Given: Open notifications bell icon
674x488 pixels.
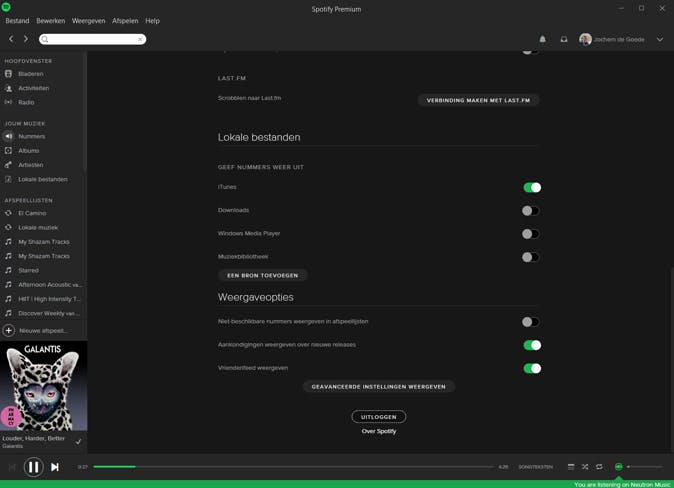Looking at the screenshot, I should (x=542, y=39).
